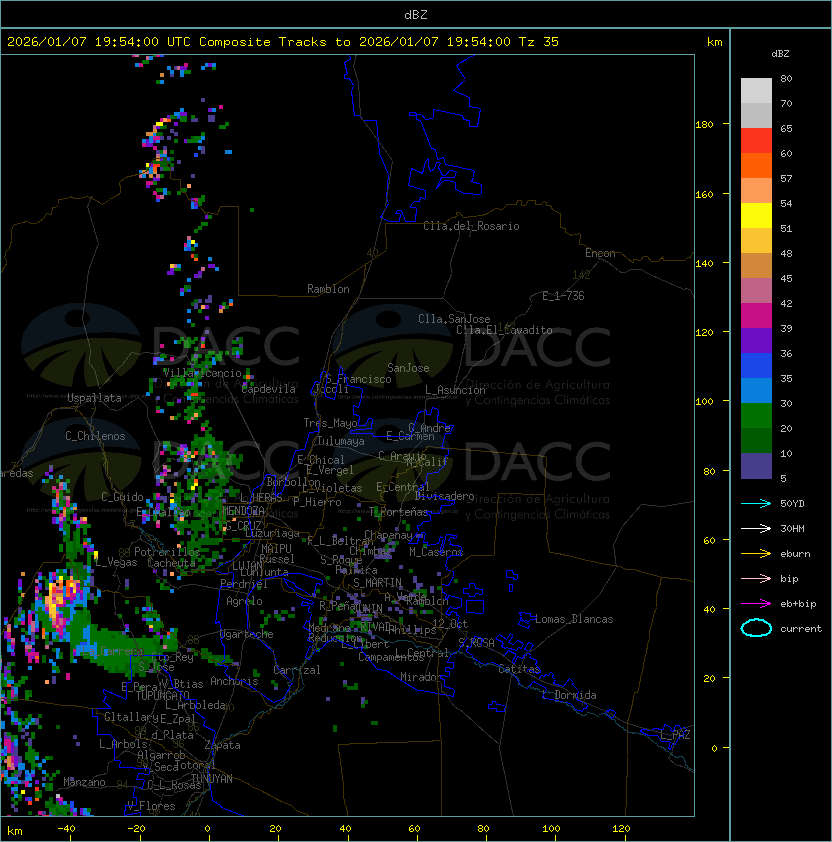This screenshot has height=842, width=832.
Task: Click the 'Capdevila' map label
Action: [x=268, y=389]
